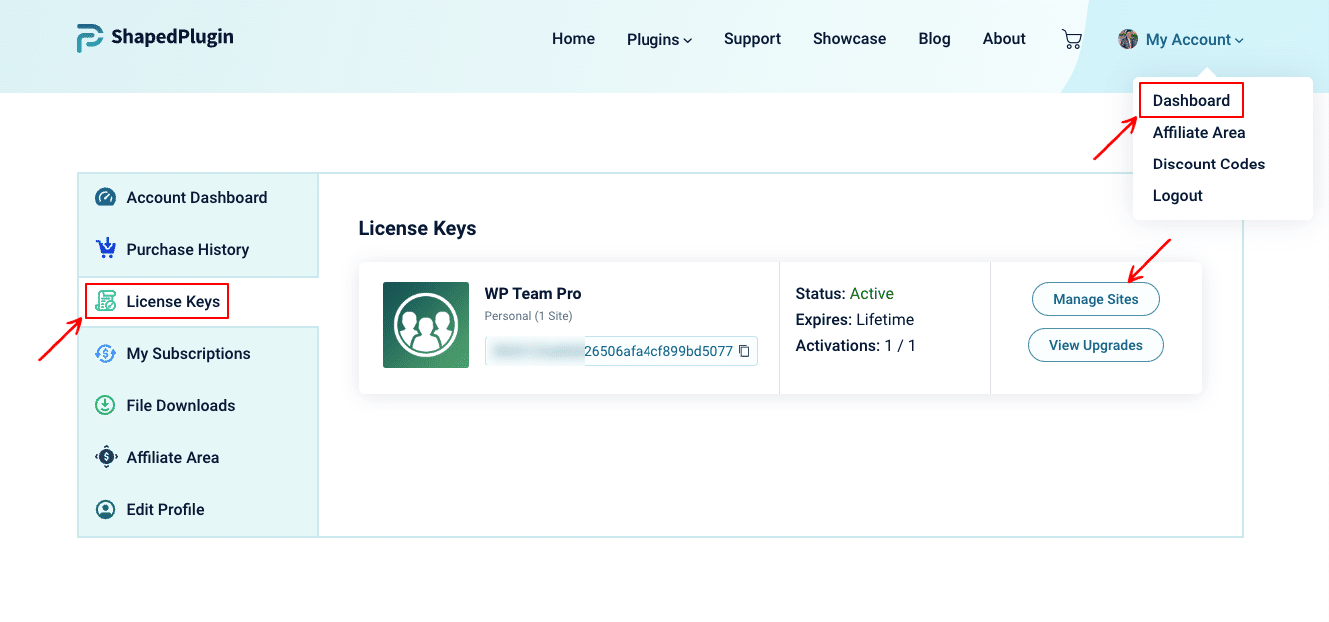Click the license key text field

(x=621, y=351)
